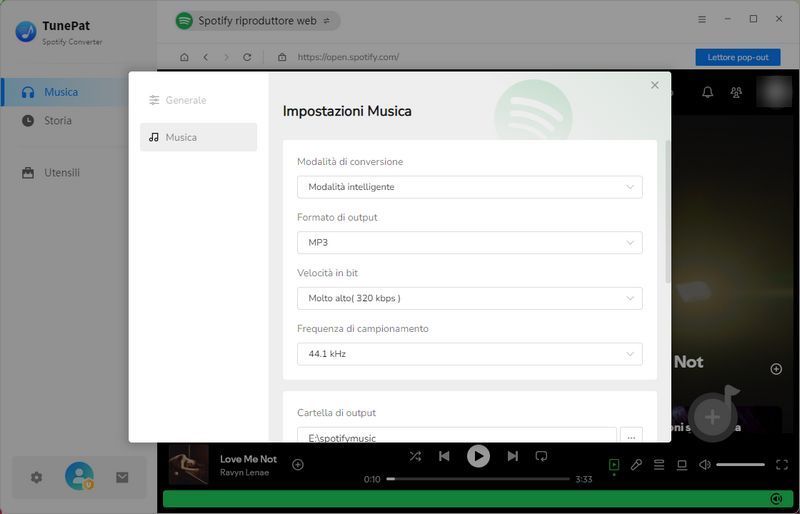Open the Love Me Not song title
This screenshot has height=514, width=800.
coord(248,459)
